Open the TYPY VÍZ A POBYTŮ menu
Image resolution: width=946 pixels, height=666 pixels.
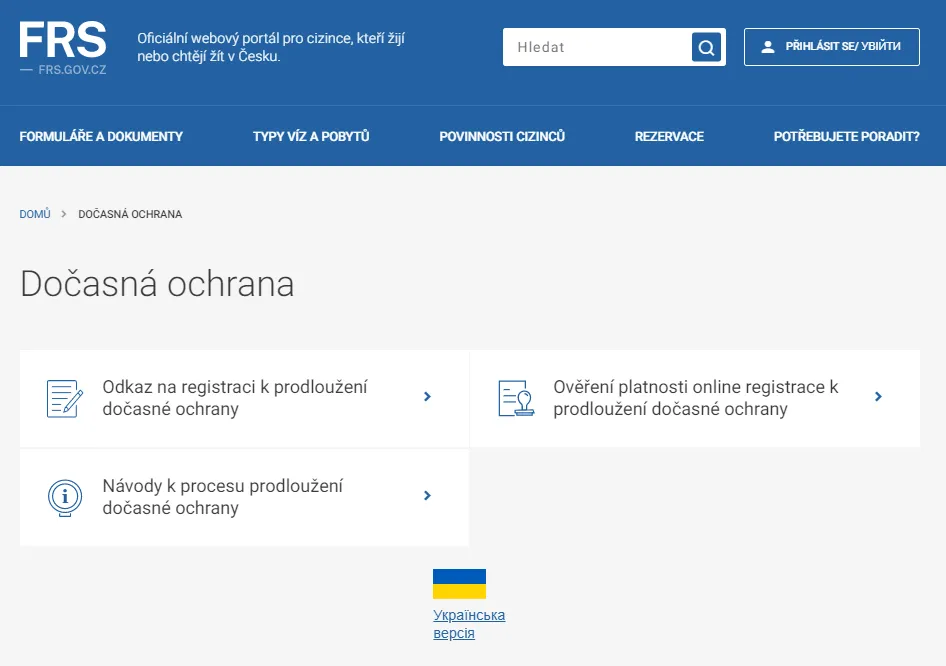tap(310, 136)
